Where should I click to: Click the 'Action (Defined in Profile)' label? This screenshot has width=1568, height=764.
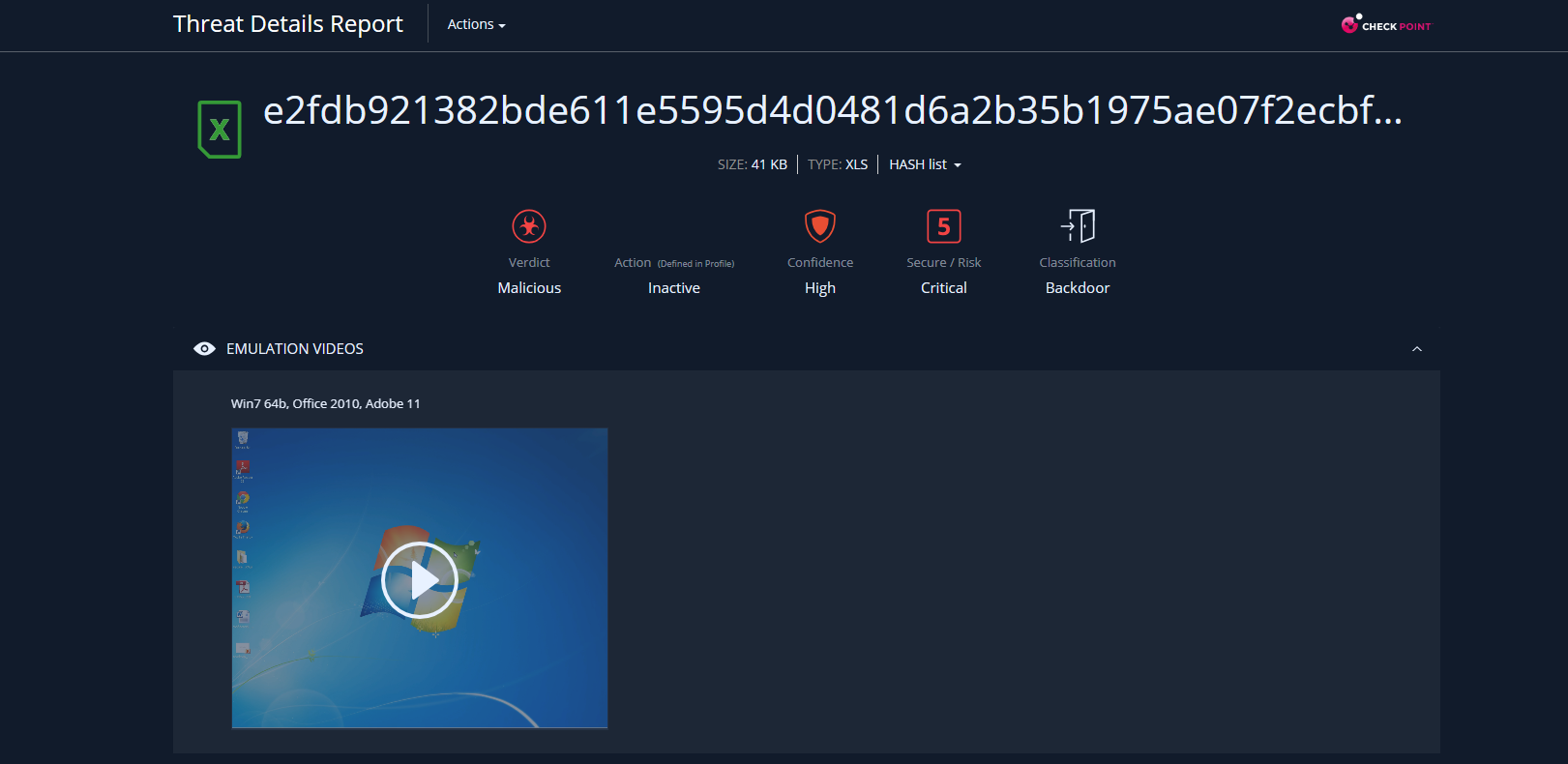674,263
